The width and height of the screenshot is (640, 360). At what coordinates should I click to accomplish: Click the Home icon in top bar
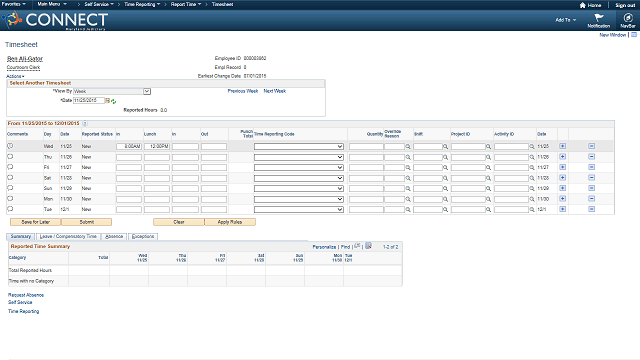[582, 5]
